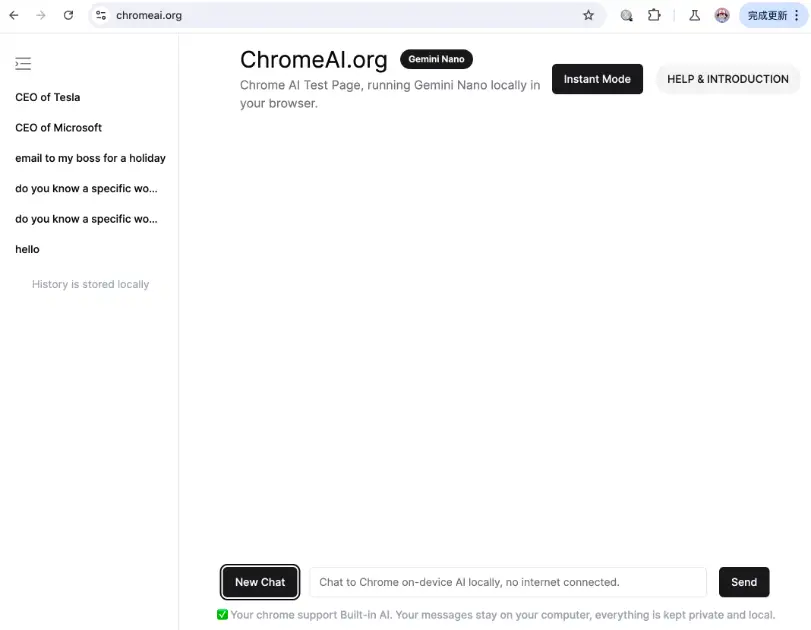
Task: Collapse the chat history sidebar
Action: click(23, 63)
